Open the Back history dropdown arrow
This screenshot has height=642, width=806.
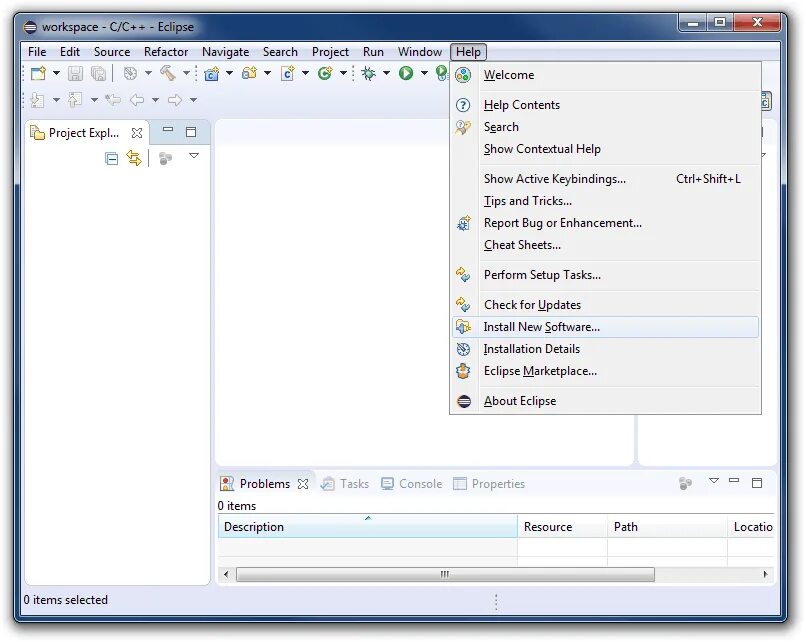coord(155,100)
